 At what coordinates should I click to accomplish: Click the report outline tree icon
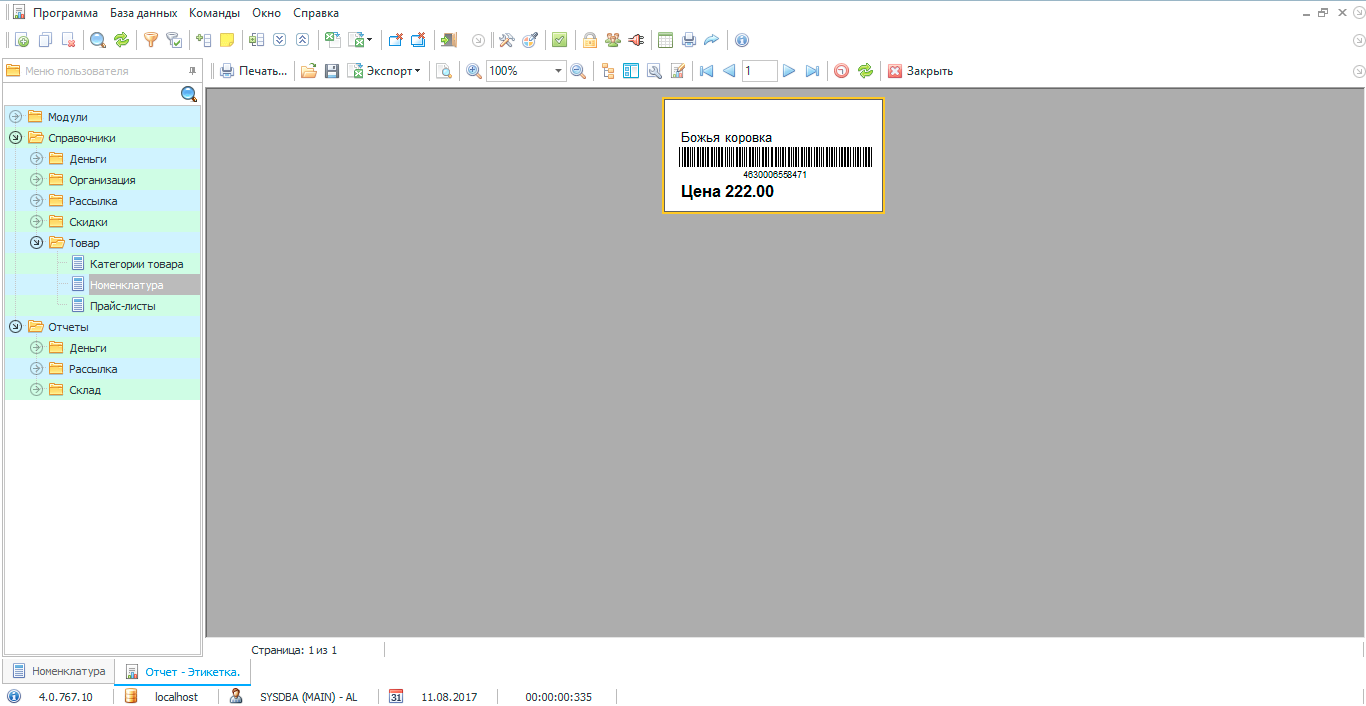tap(608, 71)
